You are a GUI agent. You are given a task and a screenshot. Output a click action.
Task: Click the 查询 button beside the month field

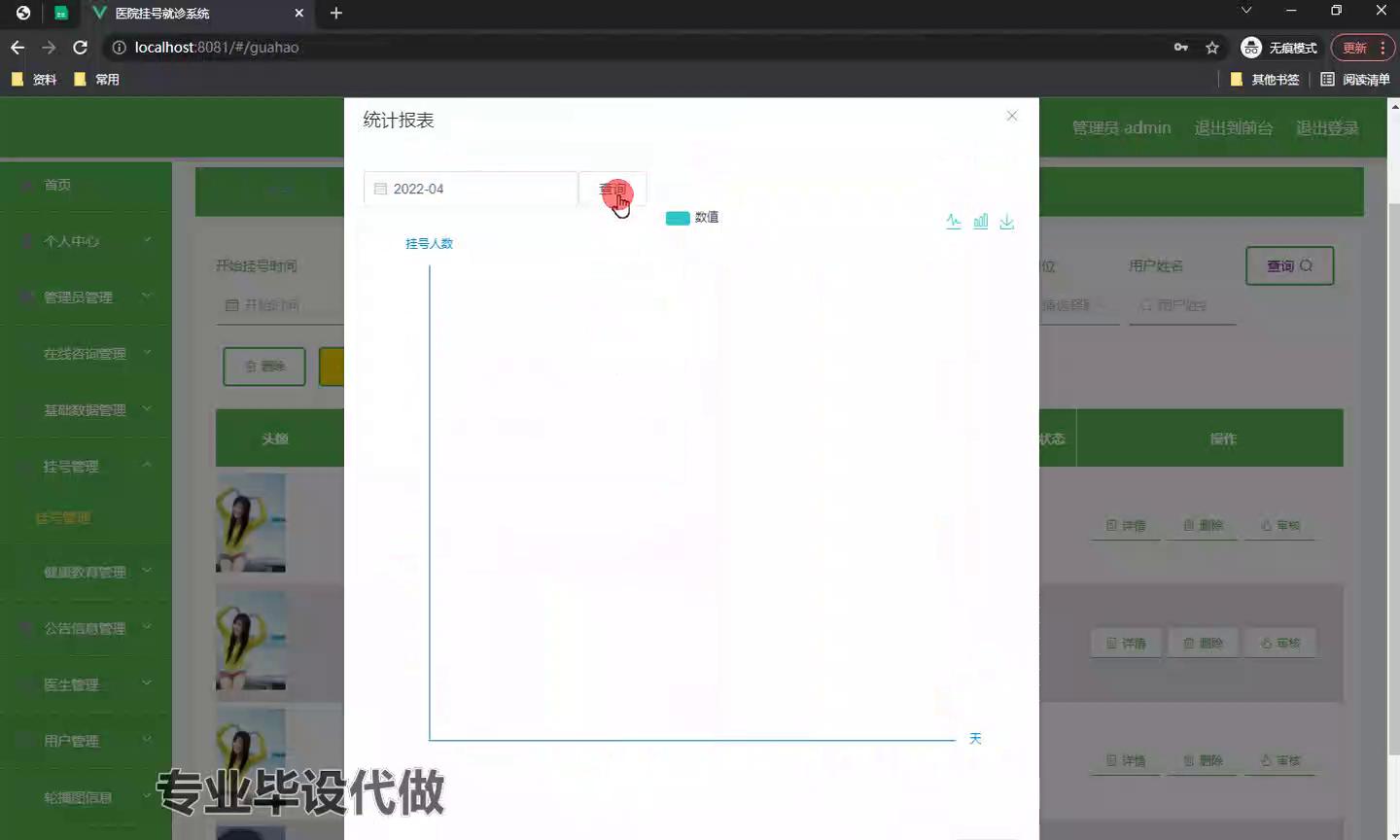coord(612,189)
